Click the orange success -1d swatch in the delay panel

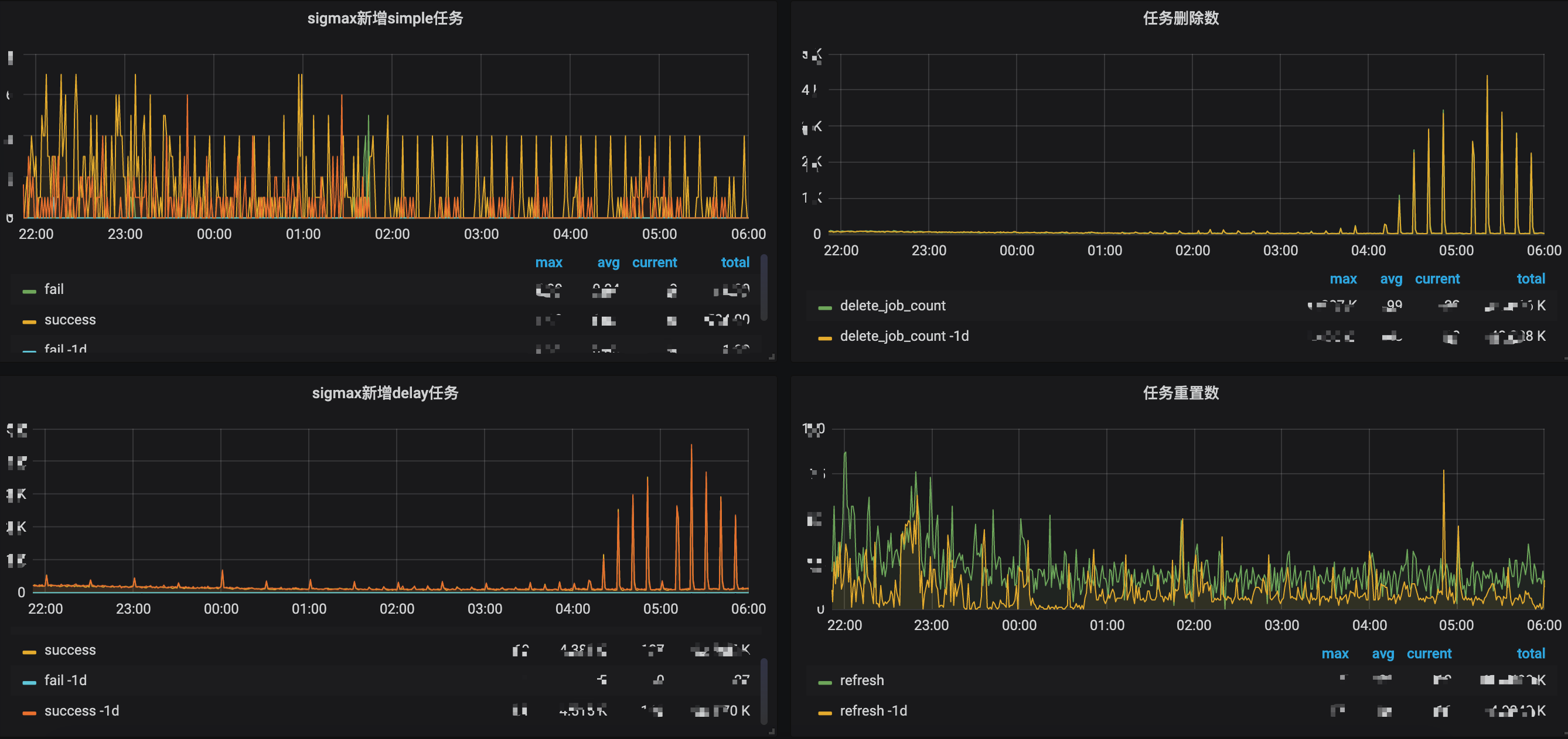[x=29, y=713]
